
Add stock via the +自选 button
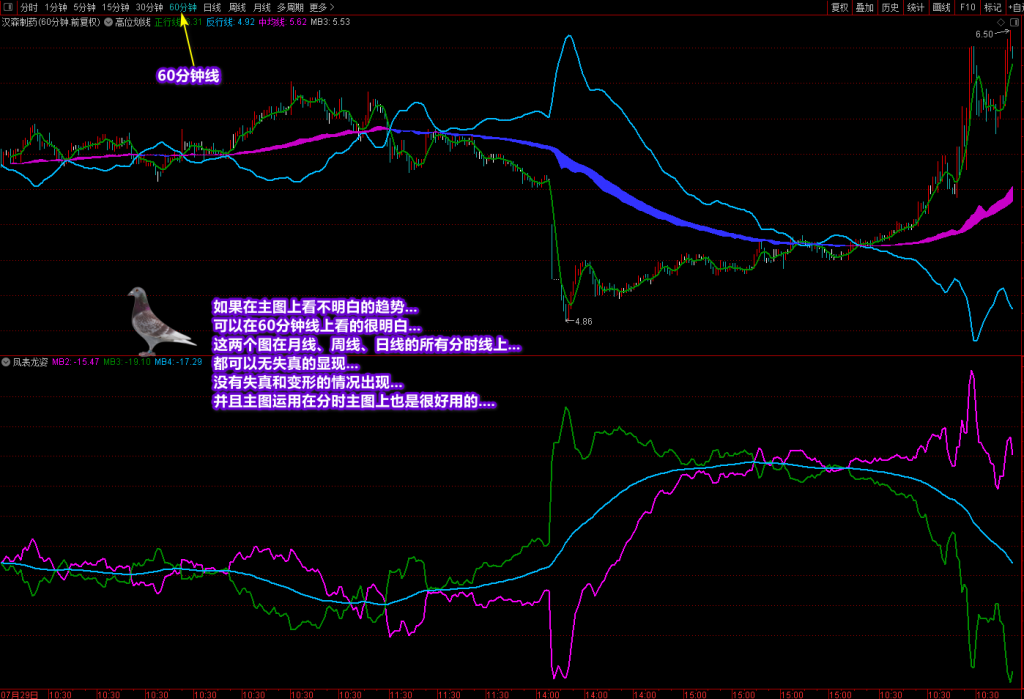(1016, 7)
